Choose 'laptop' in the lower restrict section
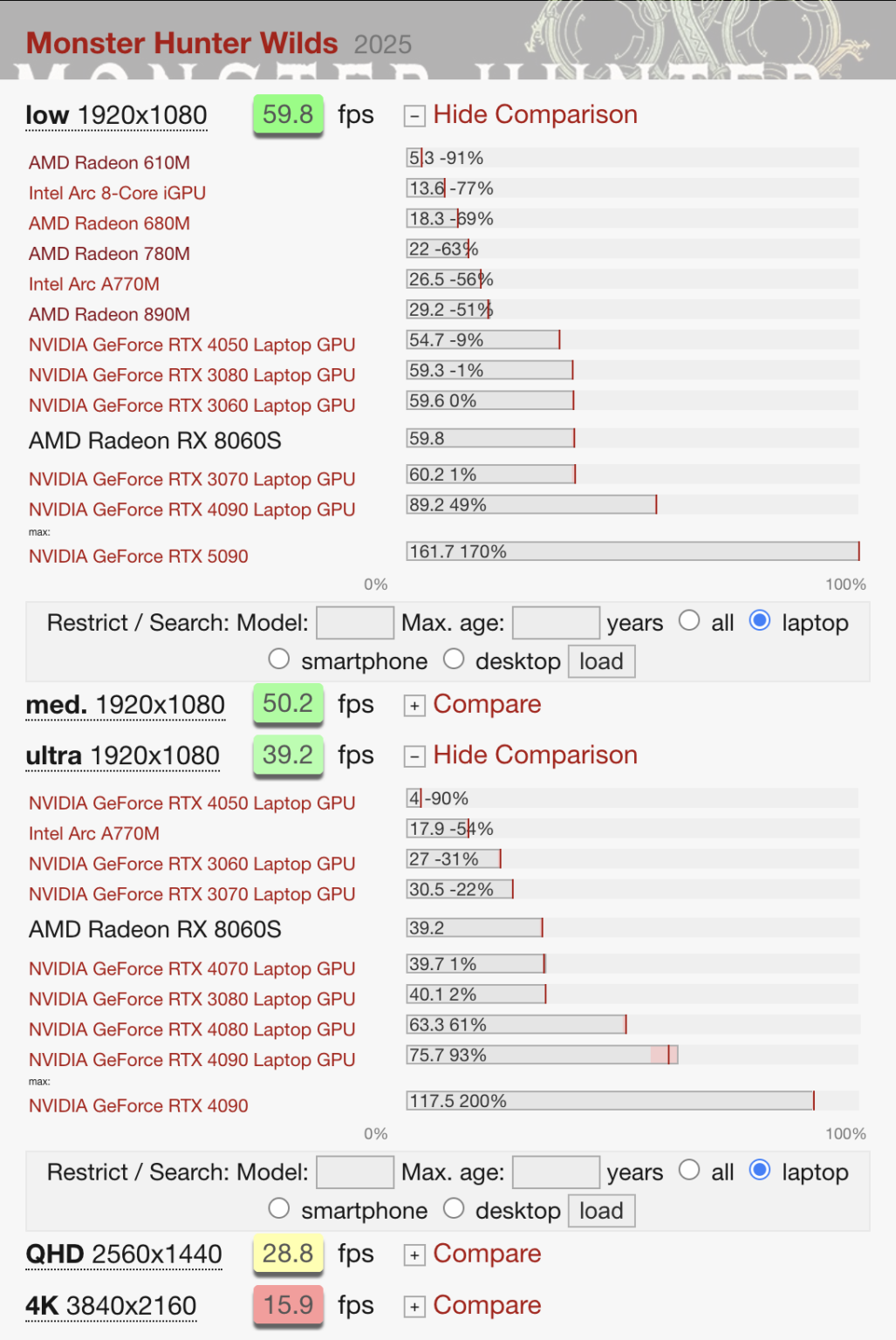The image size is (896, 1340). [760, 1170]
